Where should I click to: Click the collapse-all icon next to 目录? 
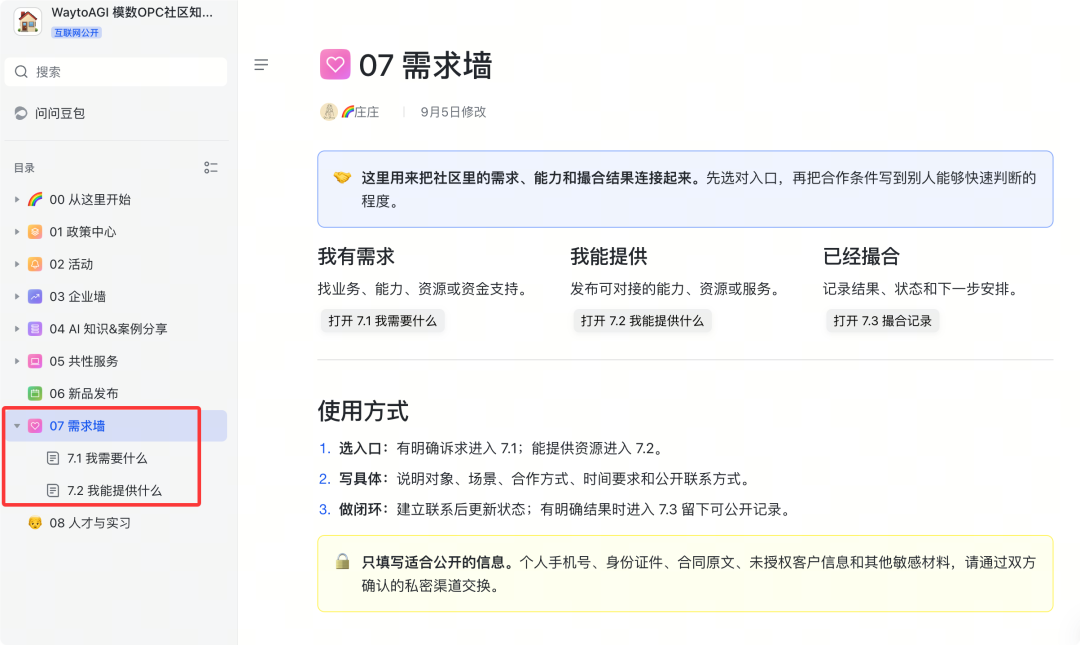tap(211, 167)
